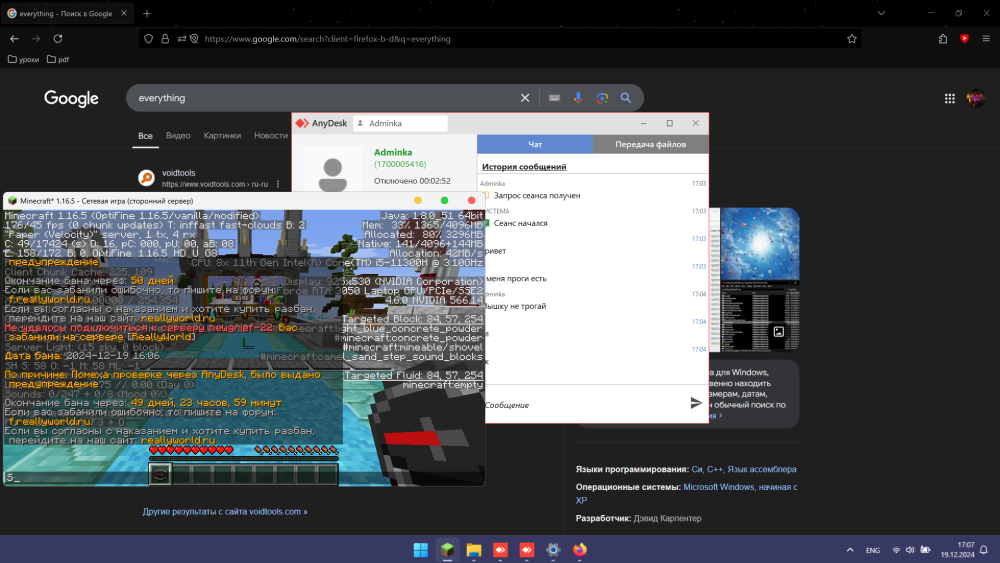This screenshot has width=1000, height=563.
Task: Open the 'Microsoft Windows' link
Action: pyautogui.click(x=719, y=487)
